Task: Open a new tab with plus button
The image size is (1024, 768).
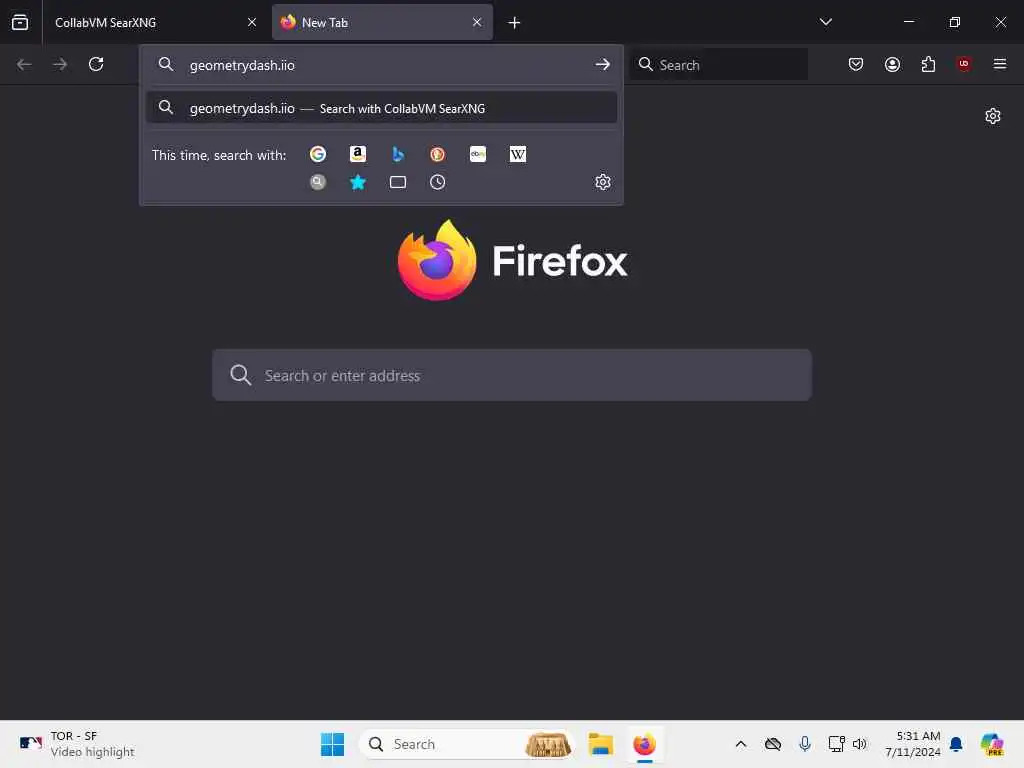Action: 515,23
